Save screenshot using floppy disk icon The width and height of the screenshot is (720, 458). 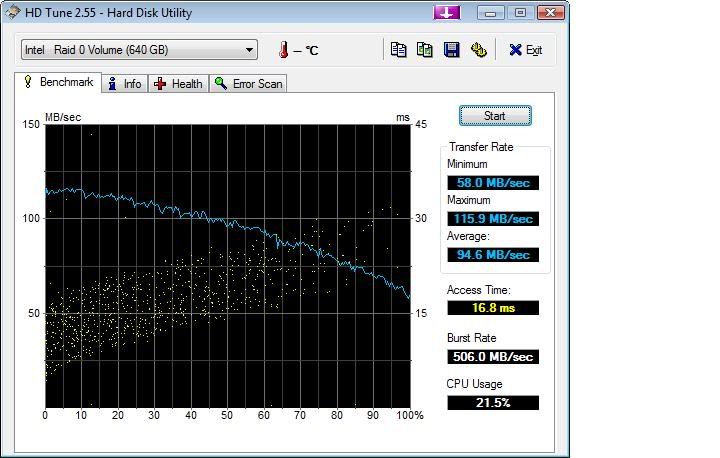(x=452, y=50)
